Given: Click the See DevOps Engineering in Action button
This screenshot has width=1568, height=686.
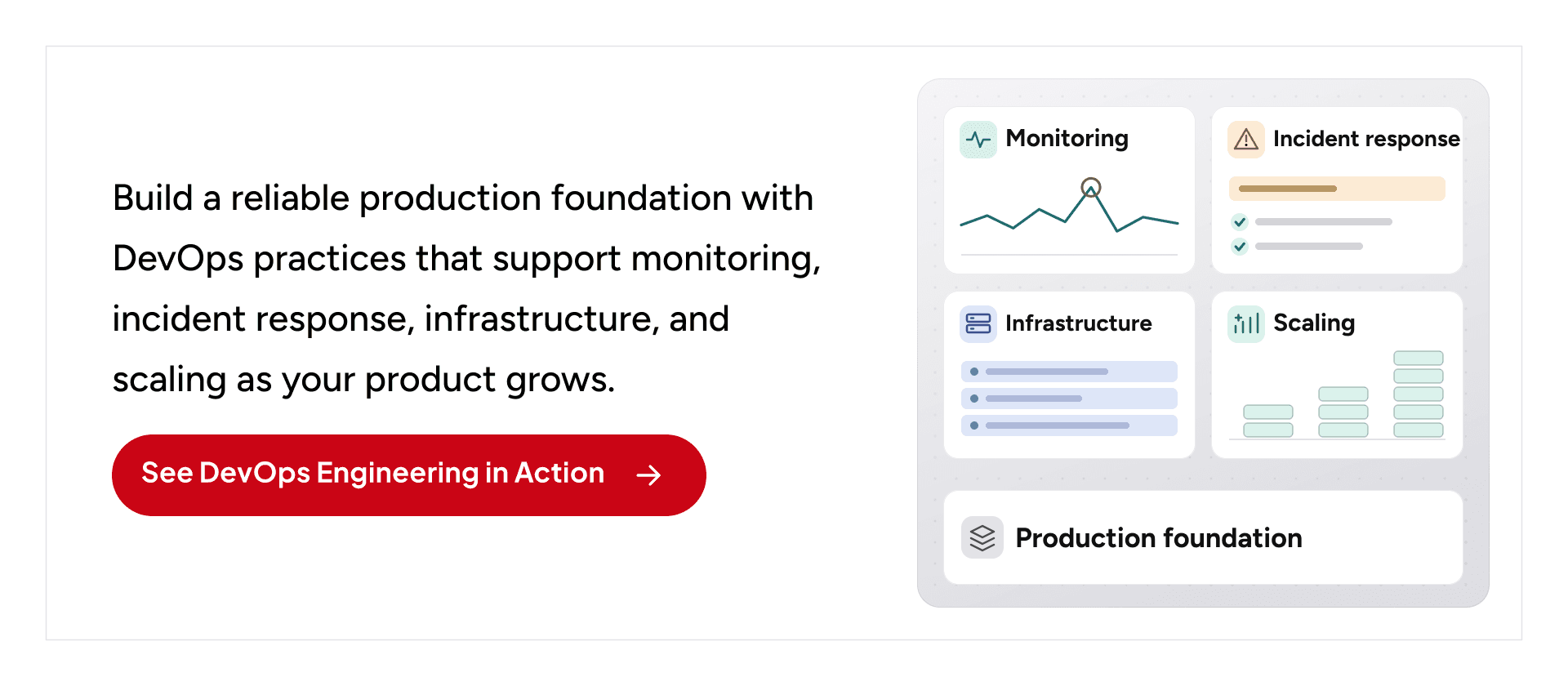Looking at the screenshot, I should point(408,474).
